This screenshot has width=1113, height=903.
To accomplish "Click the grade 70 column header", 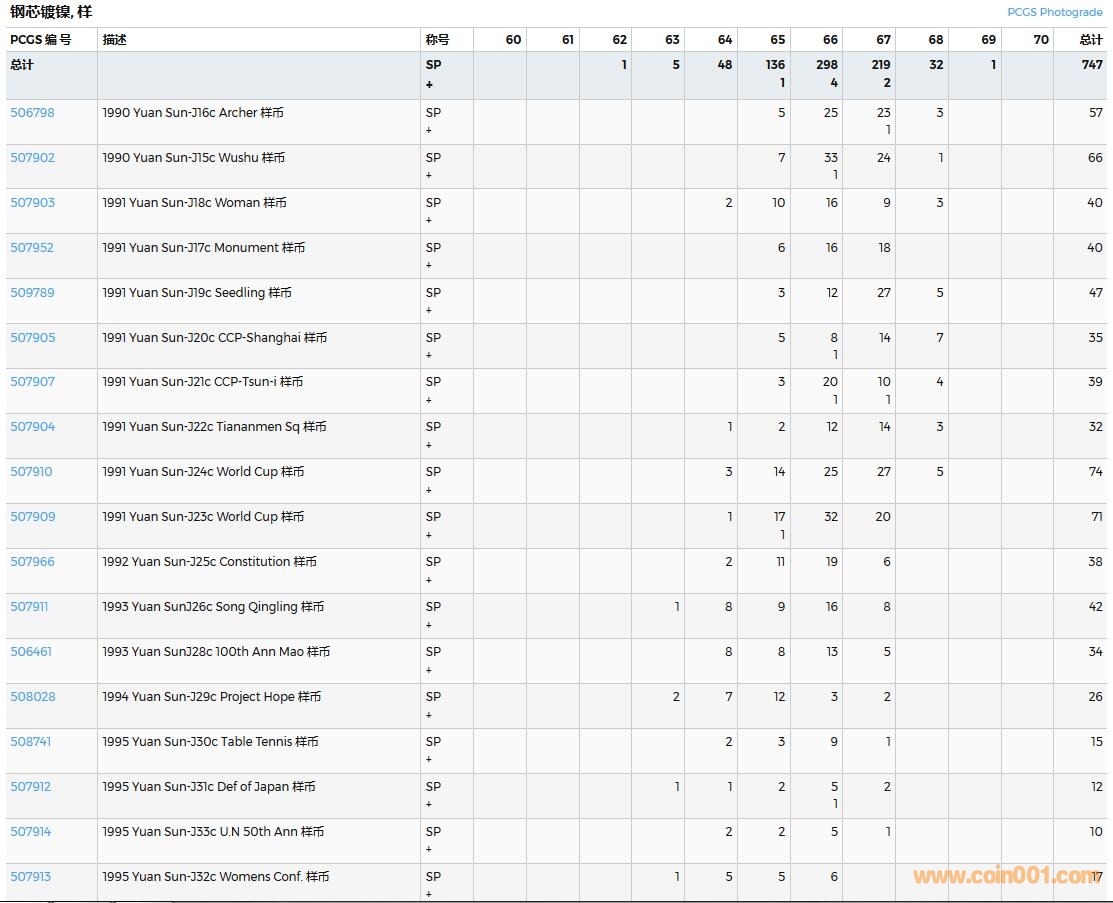I will coord(1040,40).
